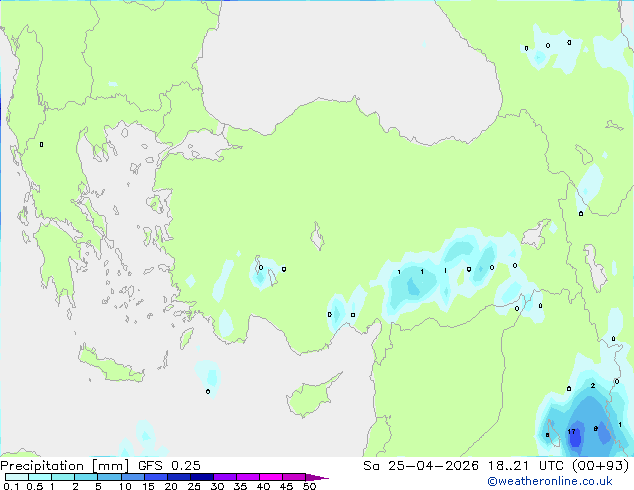Image resolution: width=634 pixels, height=490 pixels.
Task: Click the legend tick label '15'
Action: pyautogui.click(x=148, y=486)
